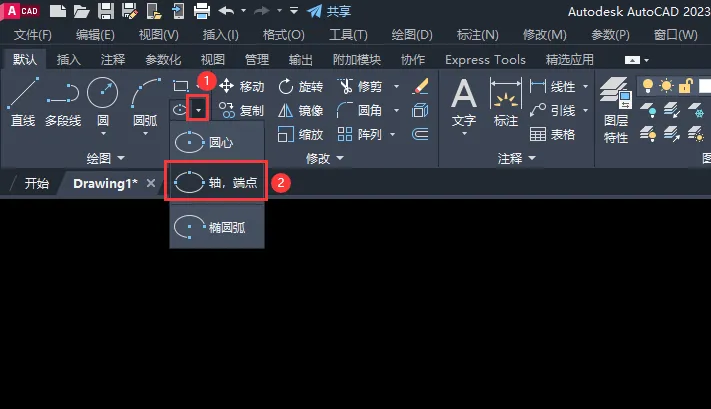Click the 引线 leader tool
This screenshot has height=409, width=711.
(x=552, y=110)
